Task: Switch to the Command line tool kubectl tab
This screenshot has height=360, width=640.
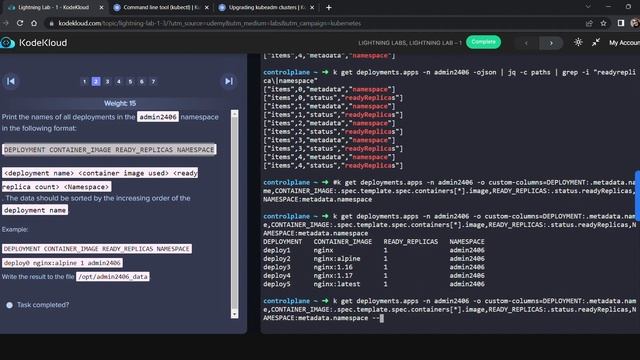Action: [x=161, y=7]
